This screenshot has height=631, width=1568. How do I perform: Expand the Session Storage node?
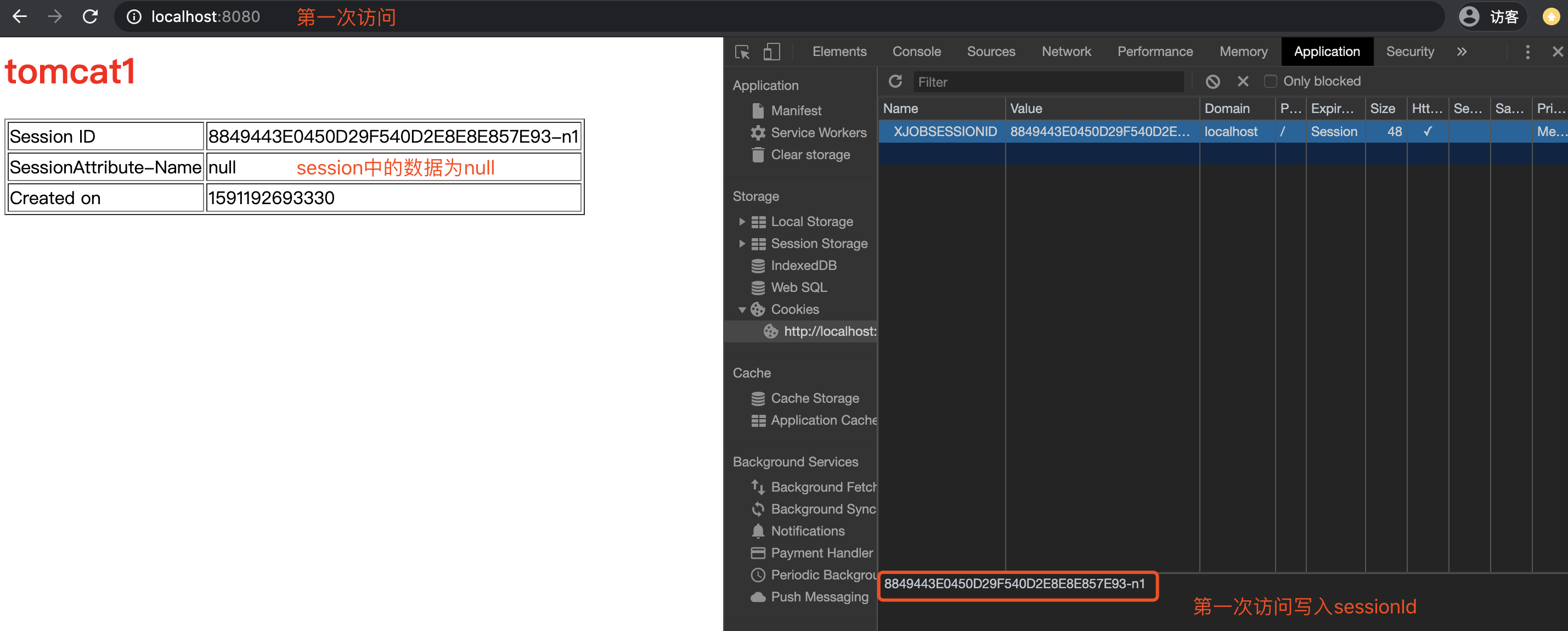click(x=741, y=244)
